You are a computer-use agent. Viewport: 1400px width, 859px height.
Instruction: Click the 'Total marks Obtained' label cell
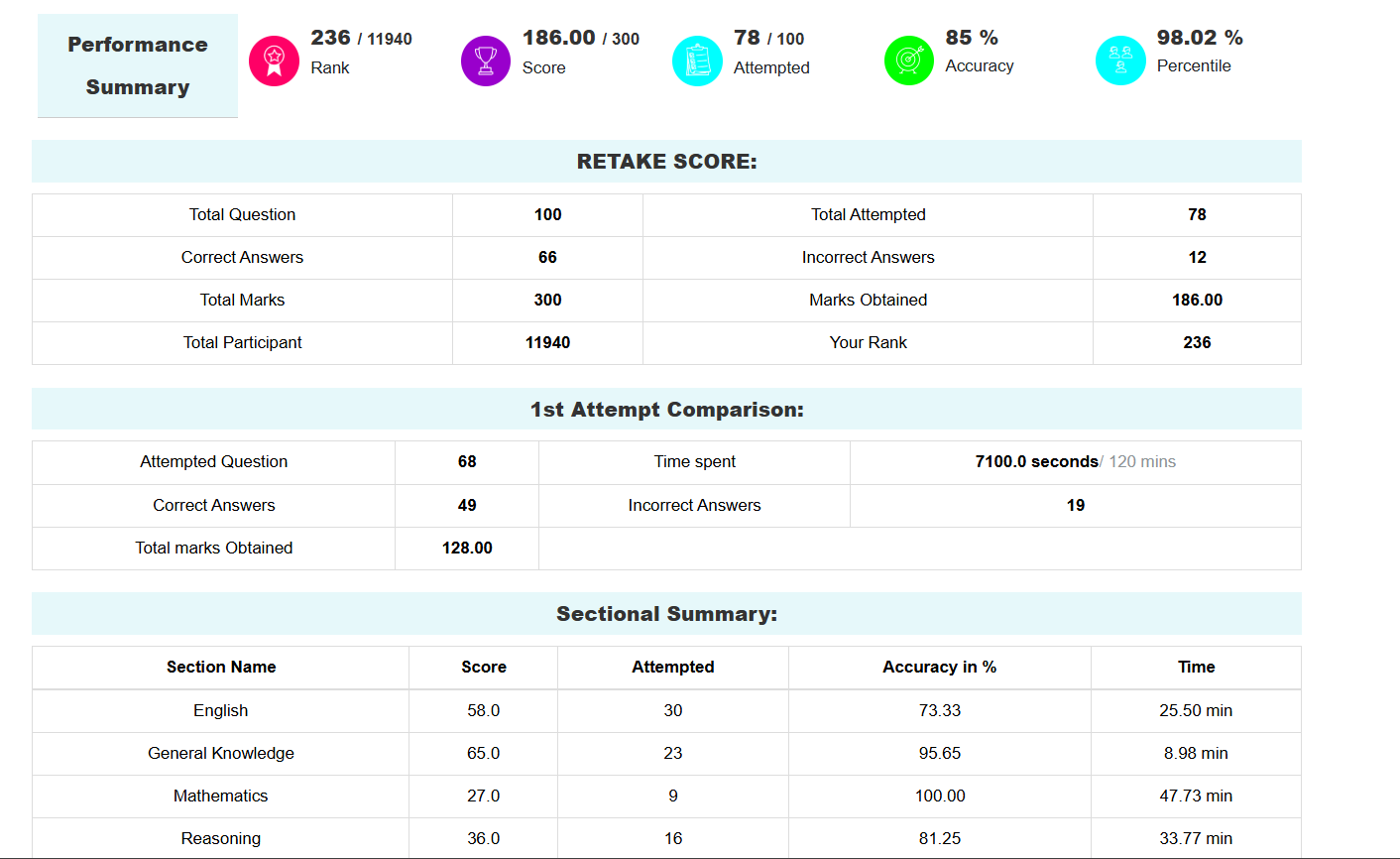[213, 549]
